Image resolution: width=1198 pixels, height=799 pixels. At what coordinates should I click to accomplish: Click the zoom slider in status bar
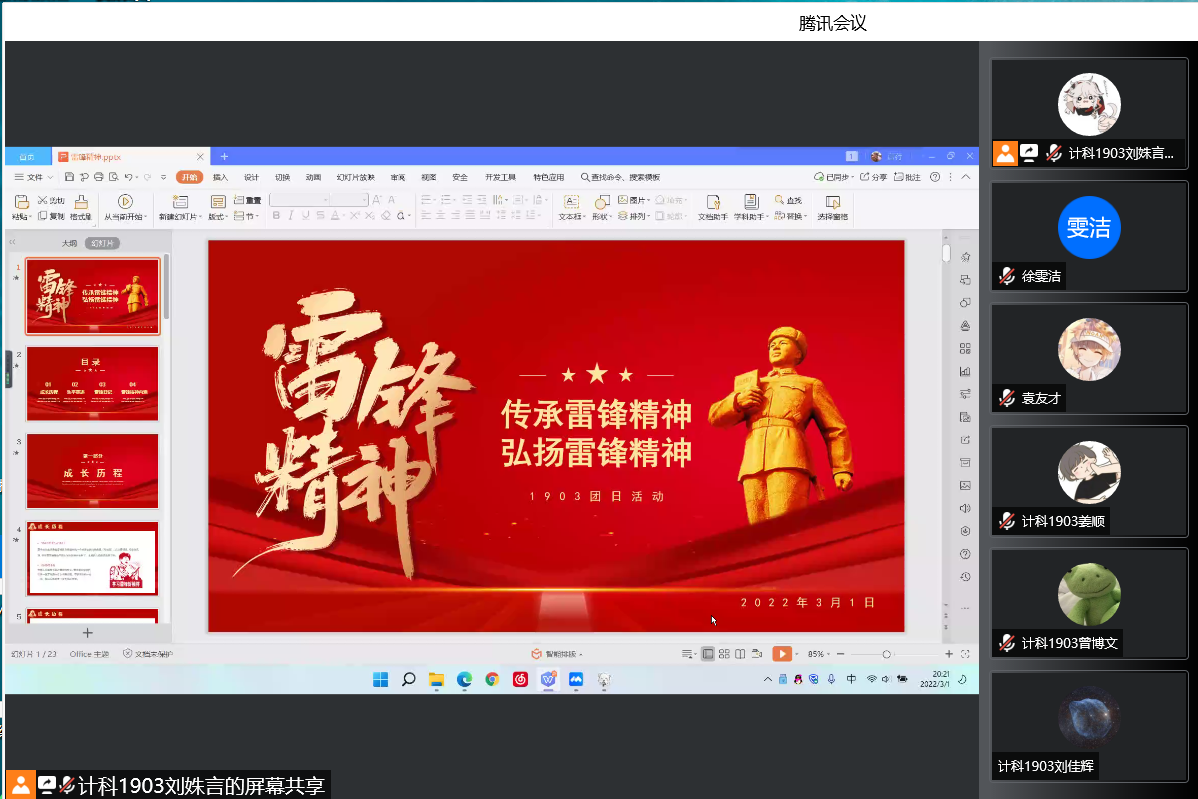click(886, 654)
